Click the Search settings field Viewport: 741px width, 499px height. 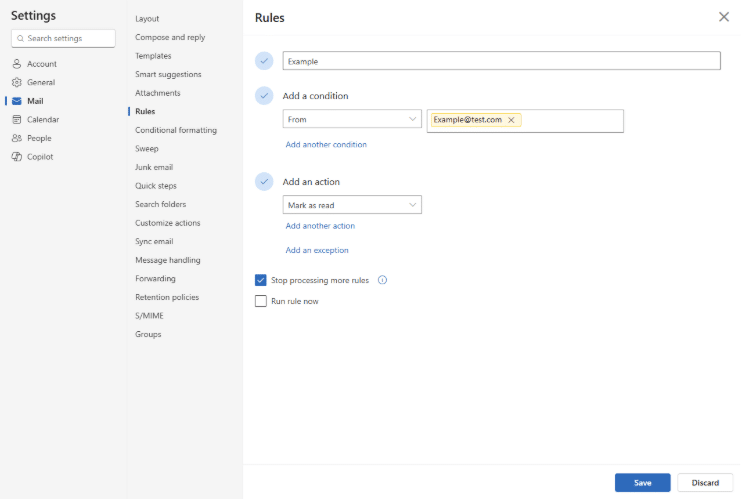60,38
